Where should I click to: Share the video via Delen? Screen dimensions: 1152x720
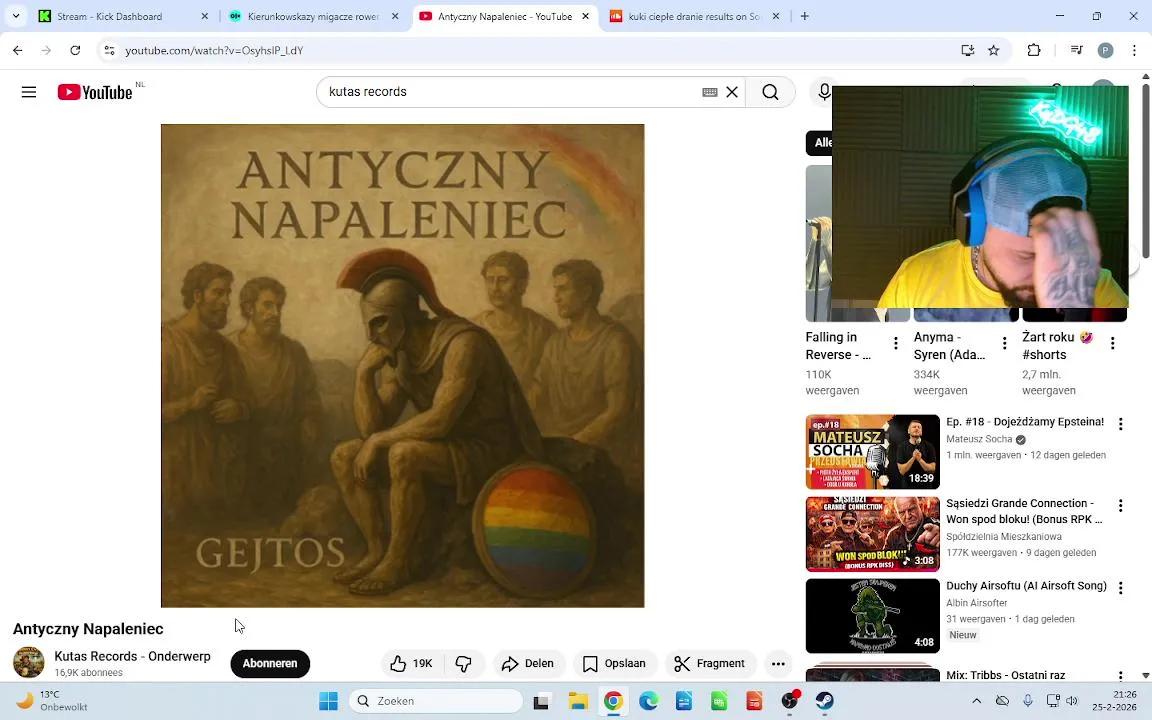pos(528,663)
